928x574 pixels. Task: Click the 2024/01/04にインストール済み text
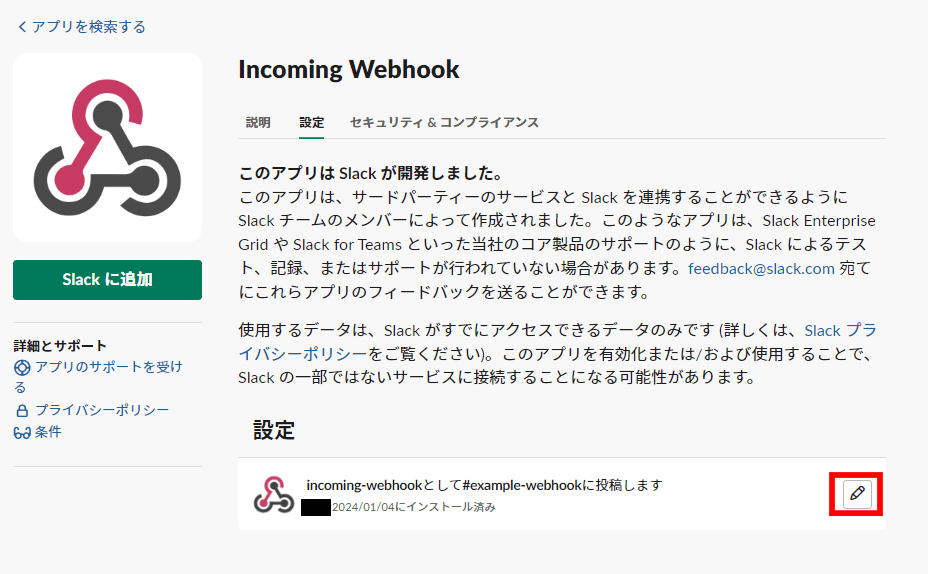[414, 507]
